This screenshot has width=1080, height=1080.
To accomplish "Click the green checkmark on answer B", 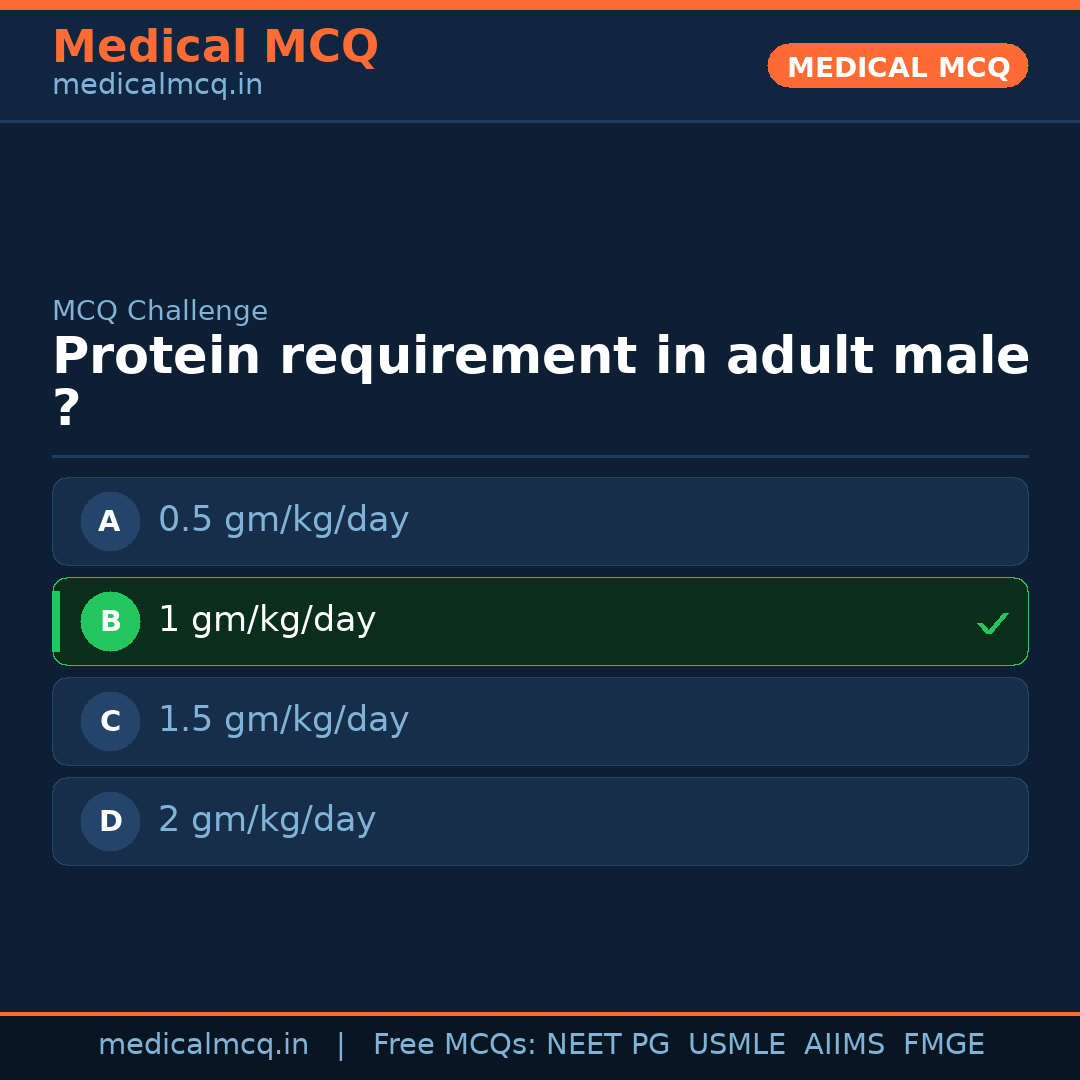I will pyautogui.click(x=992, y=623).
